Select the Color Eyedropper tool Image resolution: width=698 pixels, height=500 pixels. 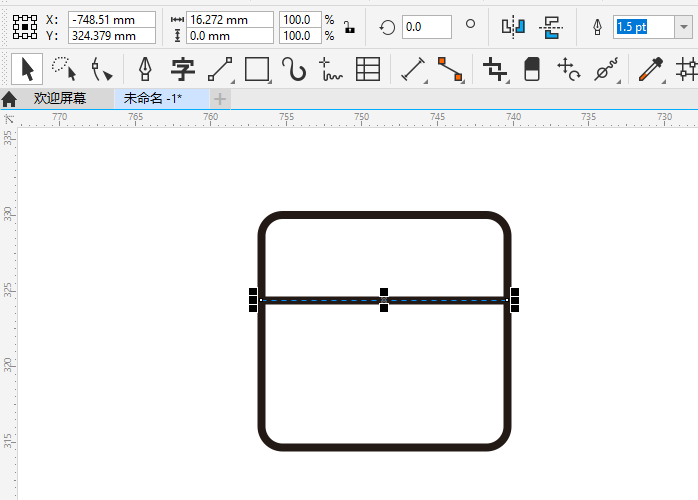tap(651, 69)
